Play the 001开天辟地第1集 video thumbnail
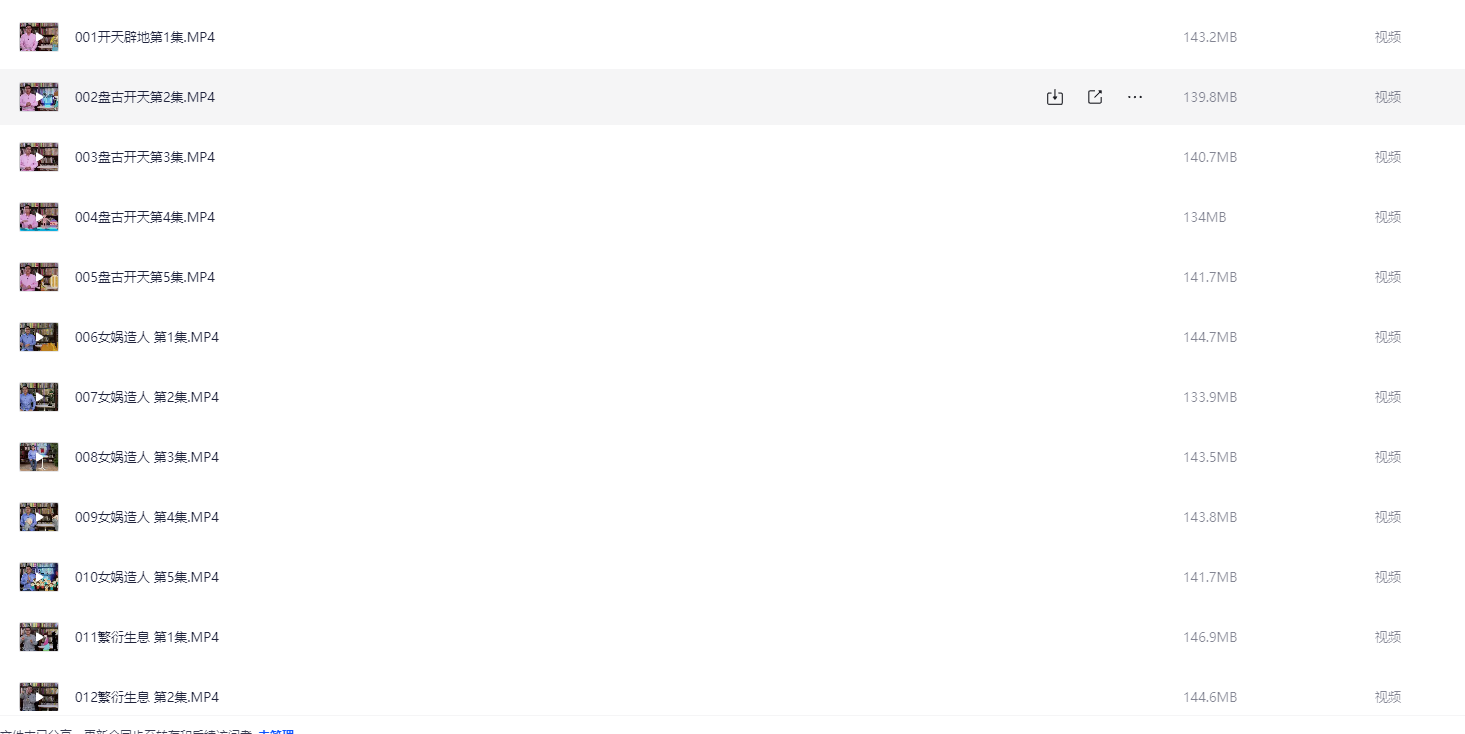 click(39, 37)
